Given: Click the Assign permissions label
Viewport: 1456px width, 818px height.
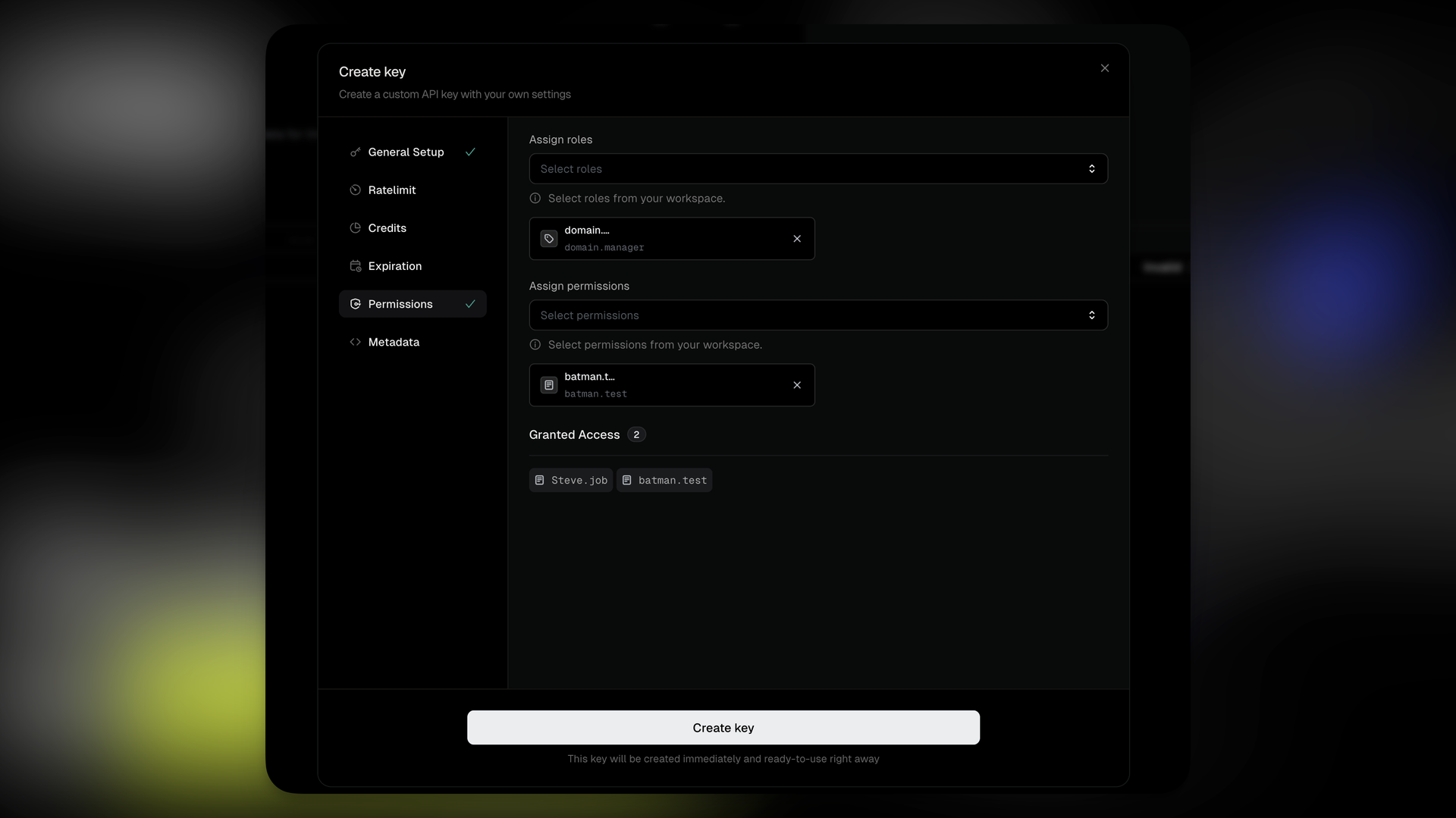Looking at the screenshot, I should [x=579, y=286].
